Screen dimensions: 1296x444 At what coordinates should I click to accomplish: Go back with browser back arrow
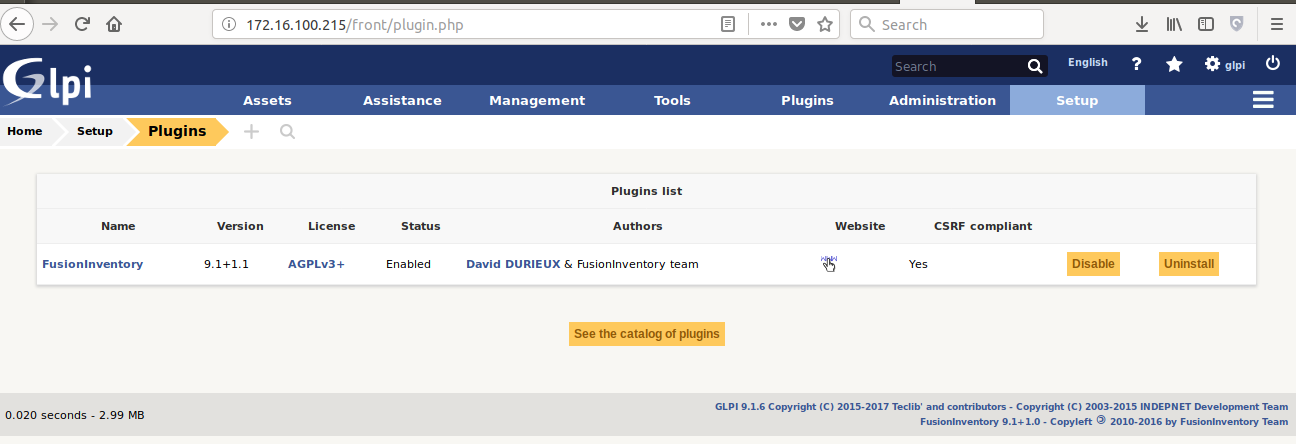point(17,24)
